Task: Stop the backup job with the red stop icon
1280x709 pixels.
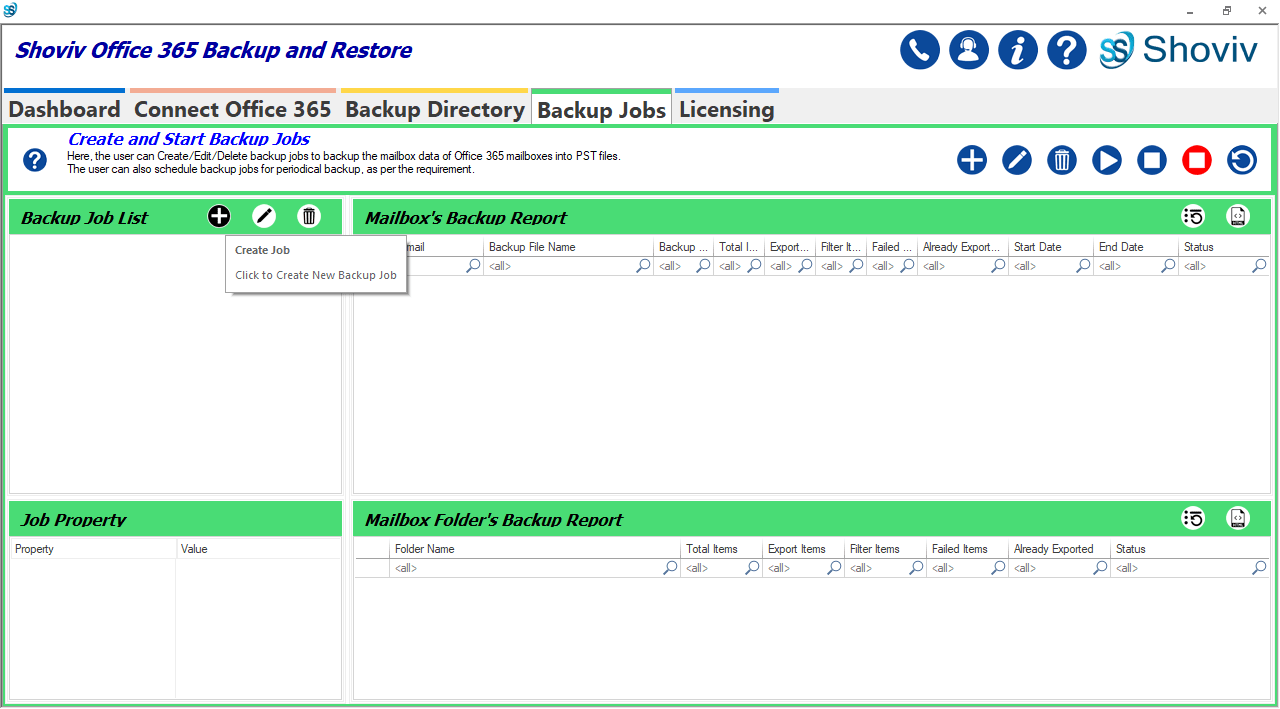Action: pyautogui.click(x=1196, y=160)
